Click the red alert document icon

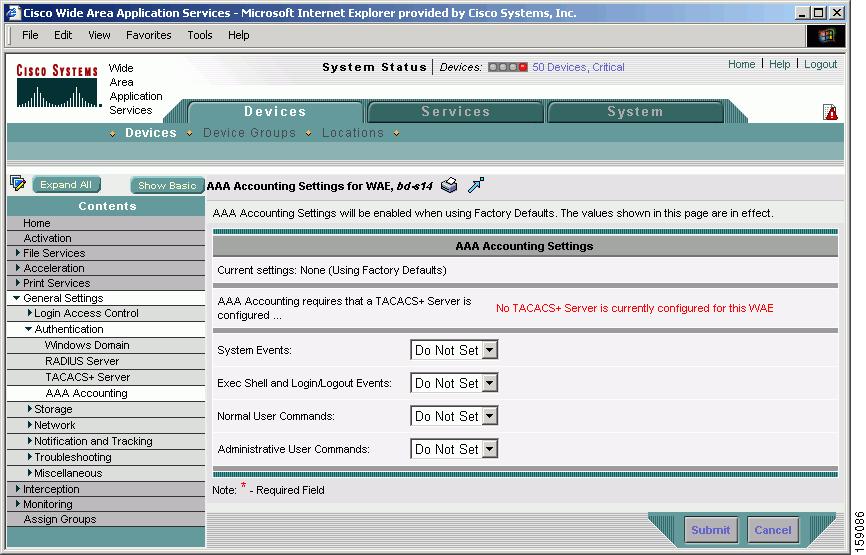tap(830, 112)
